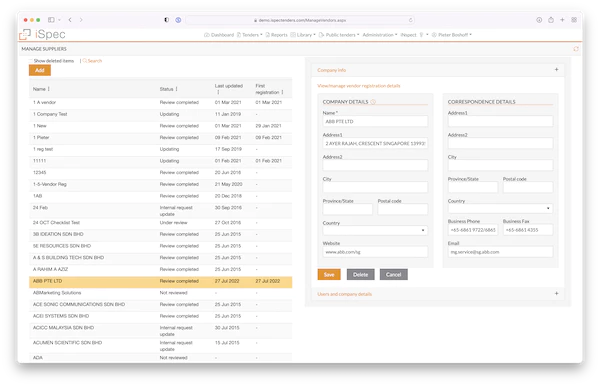This screenshot has height=386, width=600.
Task: Sort by Name column
Action: tap(41, 89)
